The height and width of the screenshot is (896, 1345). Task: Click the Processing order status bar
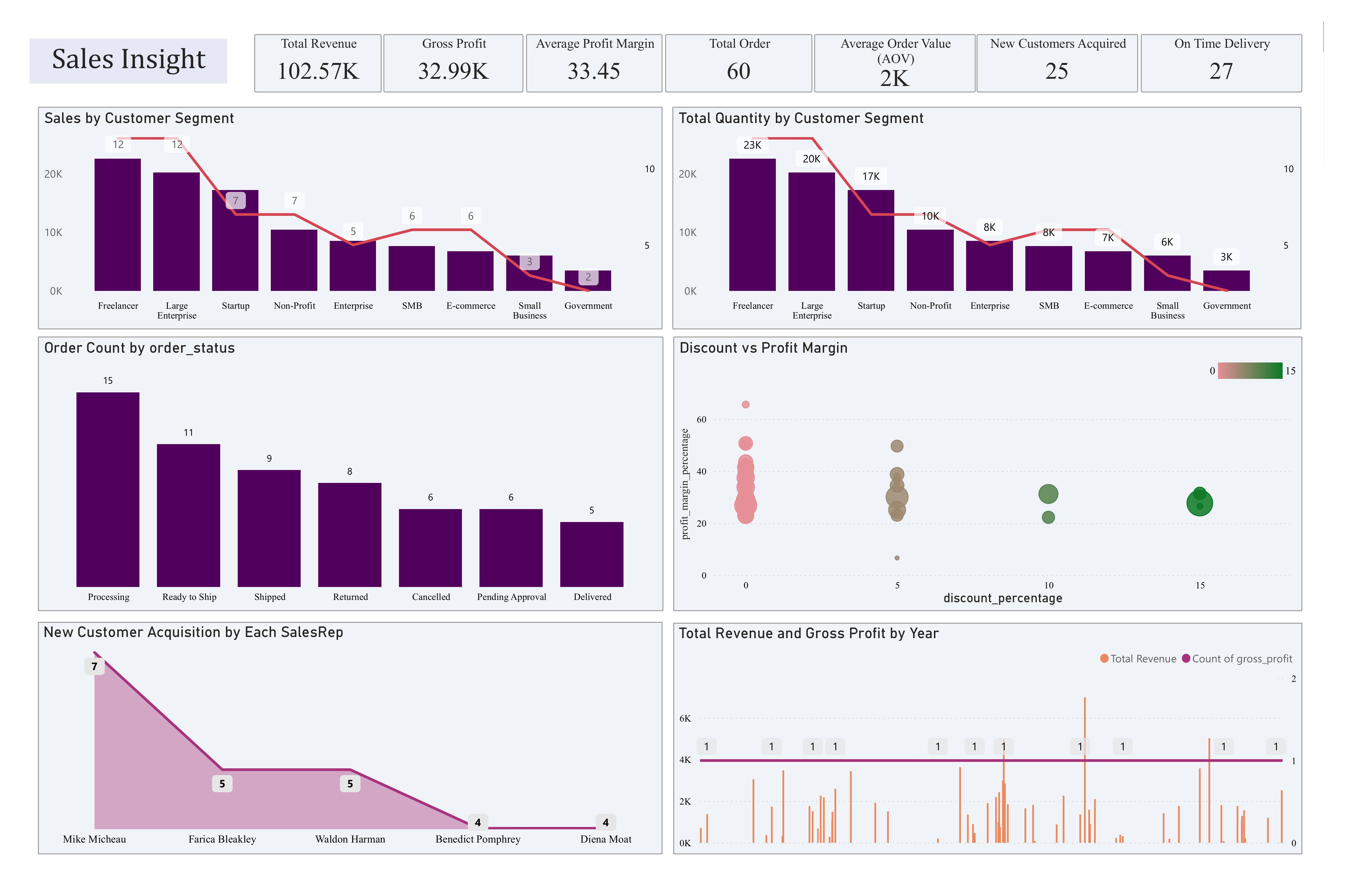[x=108, y=489]
